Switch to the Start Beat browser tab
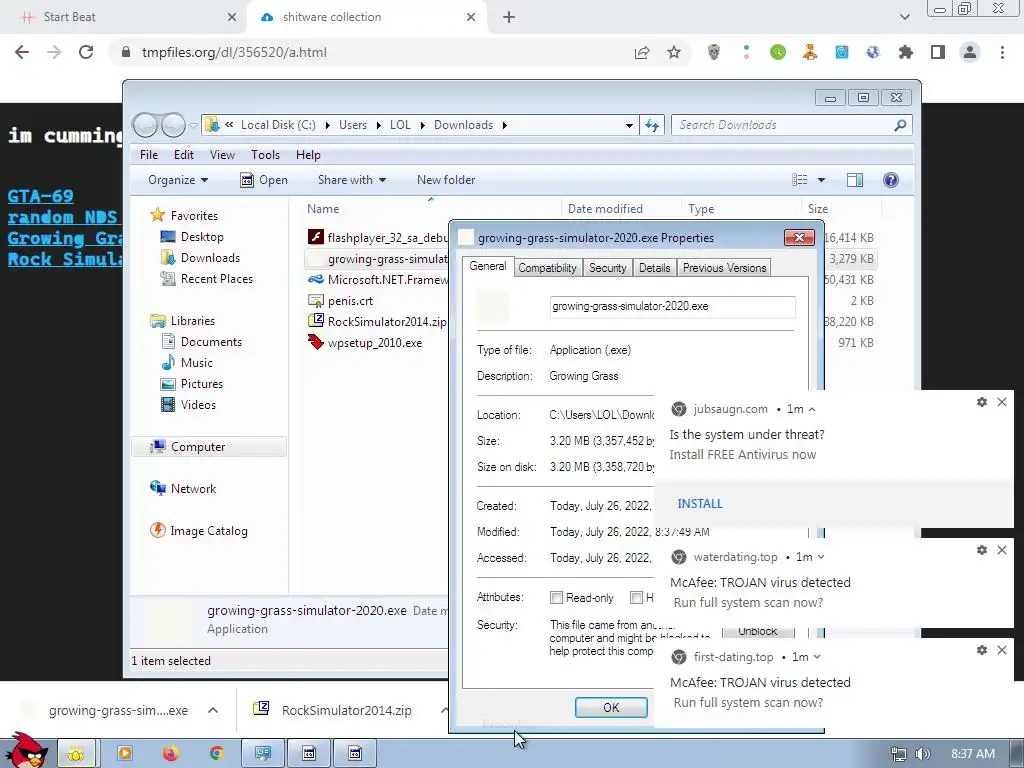1024x768 pixels. pos(124,17)
